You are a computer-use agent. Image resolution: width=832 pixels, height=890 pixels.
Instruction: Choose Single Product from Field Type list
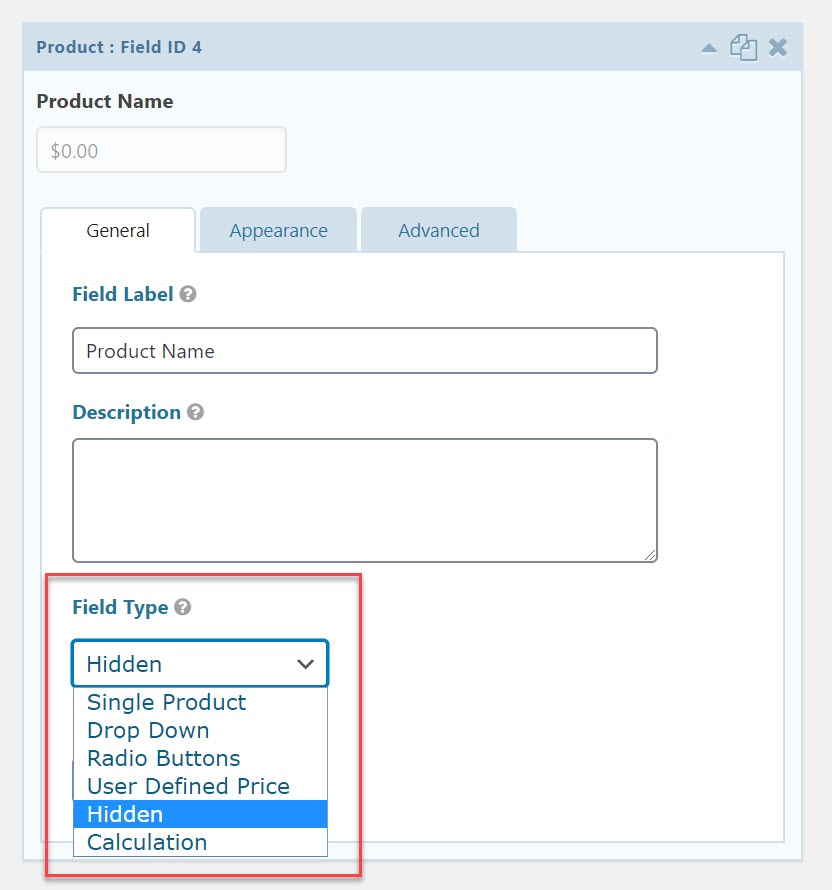[200, 702]
